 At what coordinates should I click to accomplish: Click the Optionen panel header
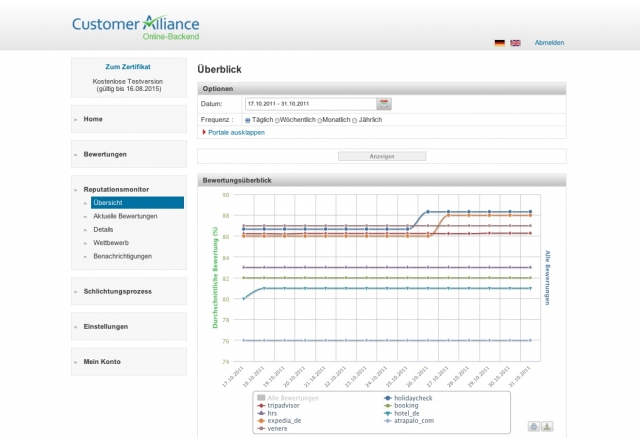tap(382, 89)
